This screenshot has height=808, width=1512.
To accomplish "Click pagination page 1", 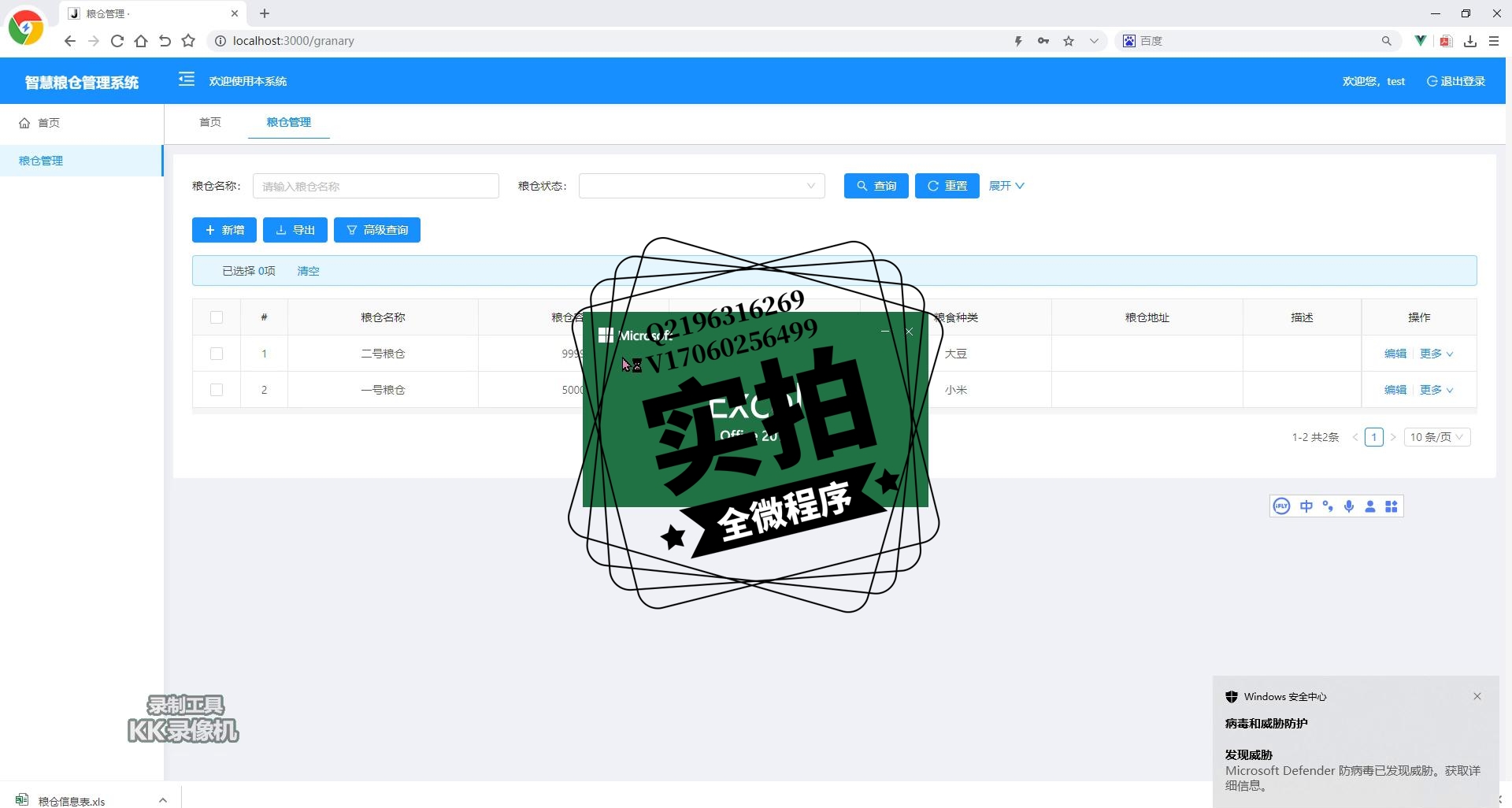I will pyautogui.click(x=1374, y=437).
